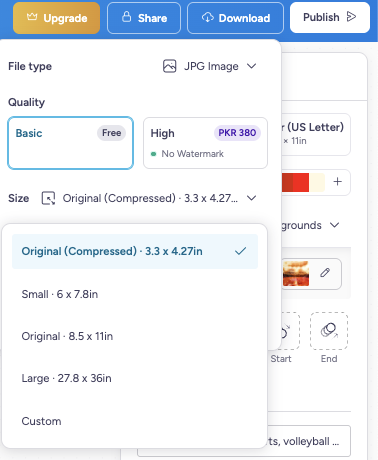Viewport: 378px width, 460px height.
Task: Click the image icon beside JPG Image
Action: click(x=169, y=66)
